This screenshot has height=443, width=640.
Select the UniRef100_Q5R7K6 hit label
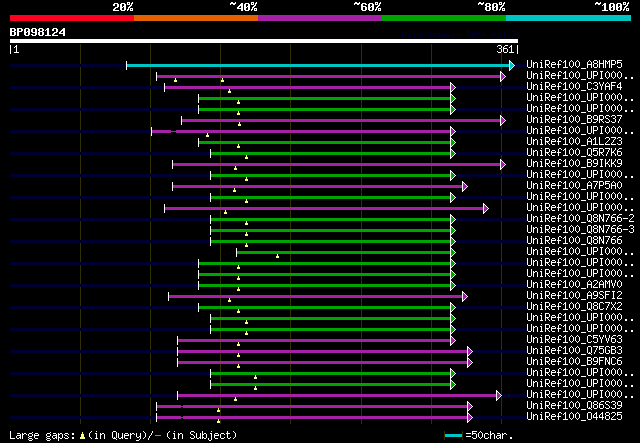point(574,153)
